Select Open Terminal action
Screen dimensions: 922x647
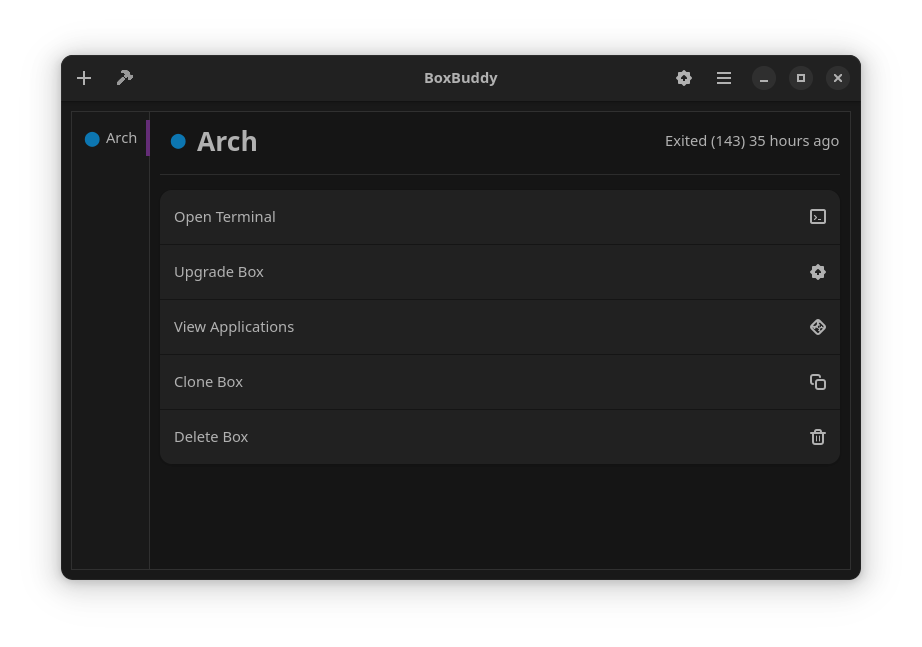coord(500,217)
